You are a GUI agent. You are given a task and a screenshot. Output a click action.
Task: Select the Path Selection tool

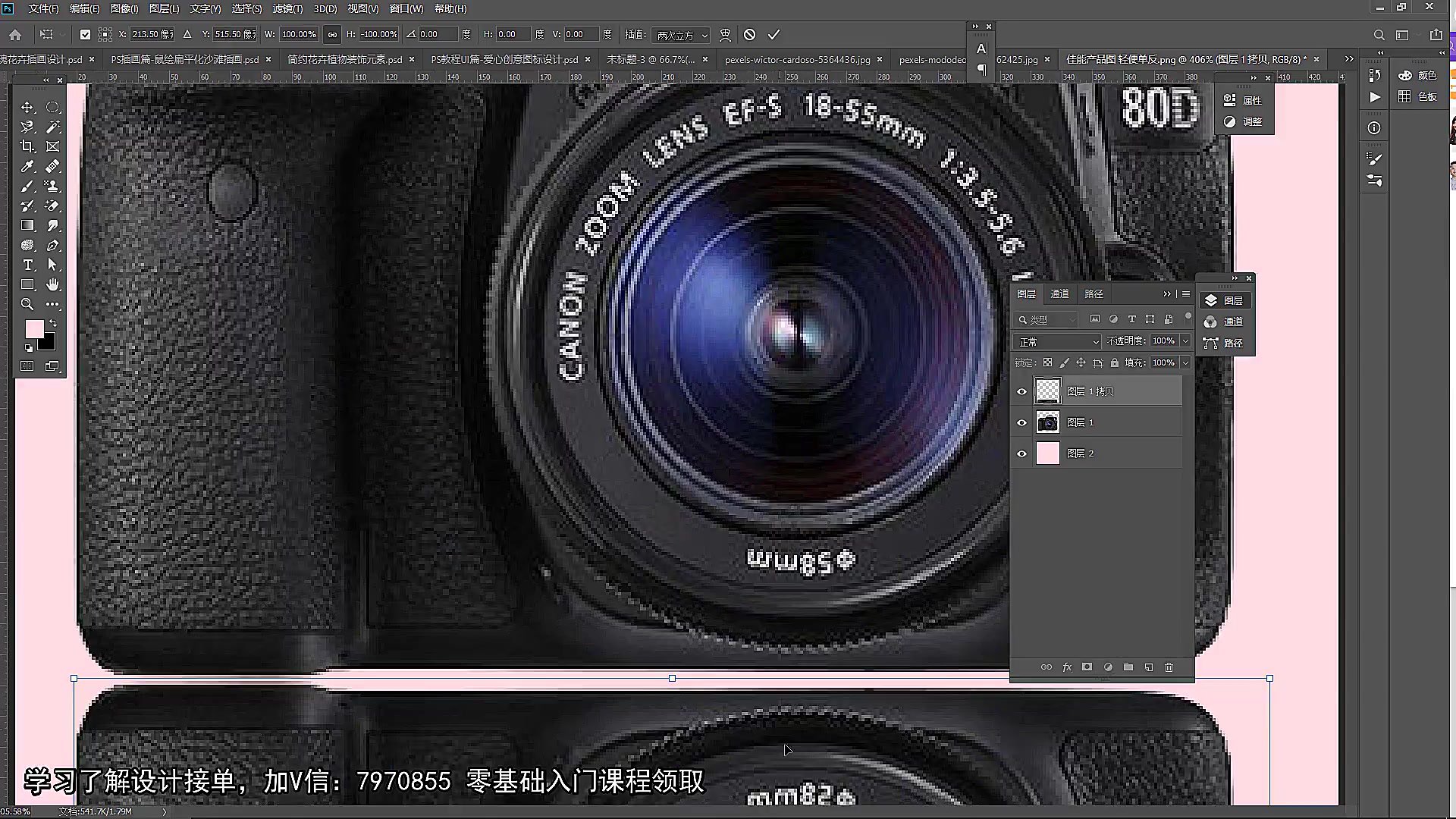52,265
